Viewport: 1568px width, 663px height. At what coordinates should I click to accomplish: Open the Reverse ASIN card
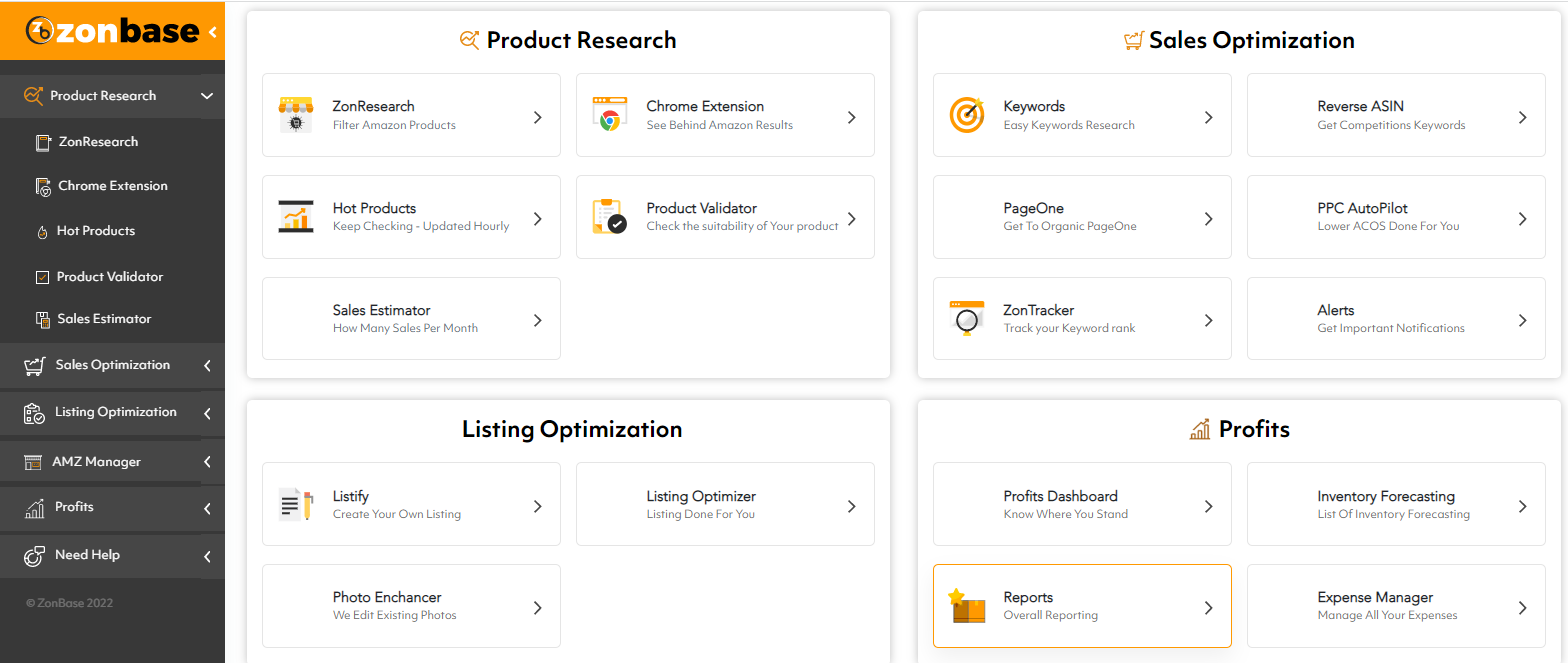[1396, 115]
